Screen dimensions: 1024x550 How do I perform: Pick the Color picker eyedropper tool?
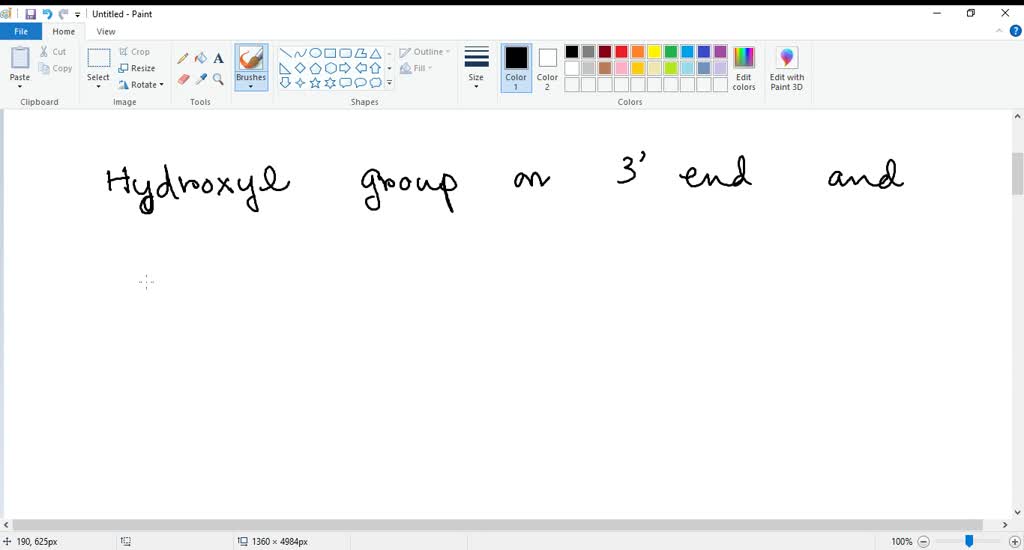200,79
